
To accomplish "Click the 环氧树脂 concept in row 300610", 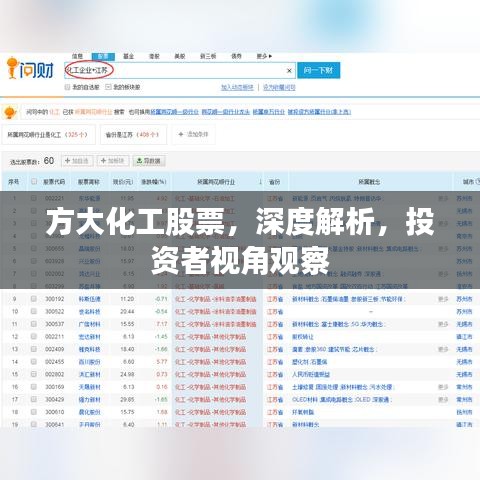I will point(303,412).
